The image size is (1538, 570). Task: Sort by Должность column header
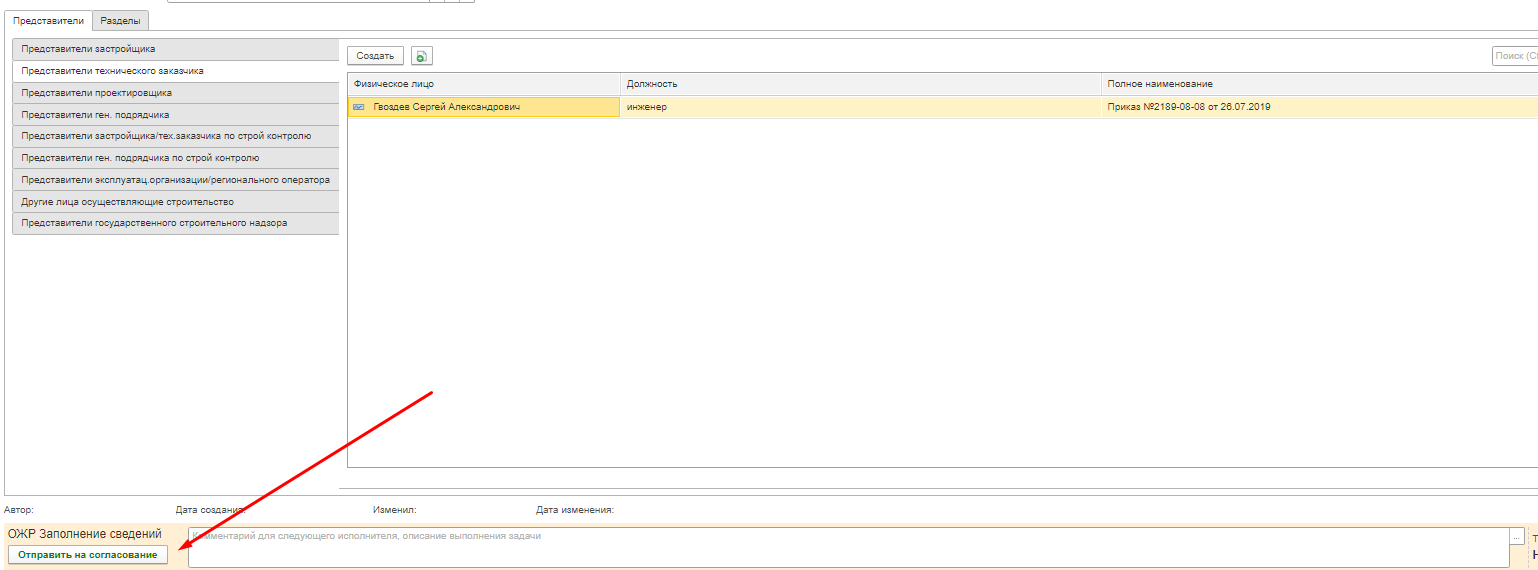[861, 84]
